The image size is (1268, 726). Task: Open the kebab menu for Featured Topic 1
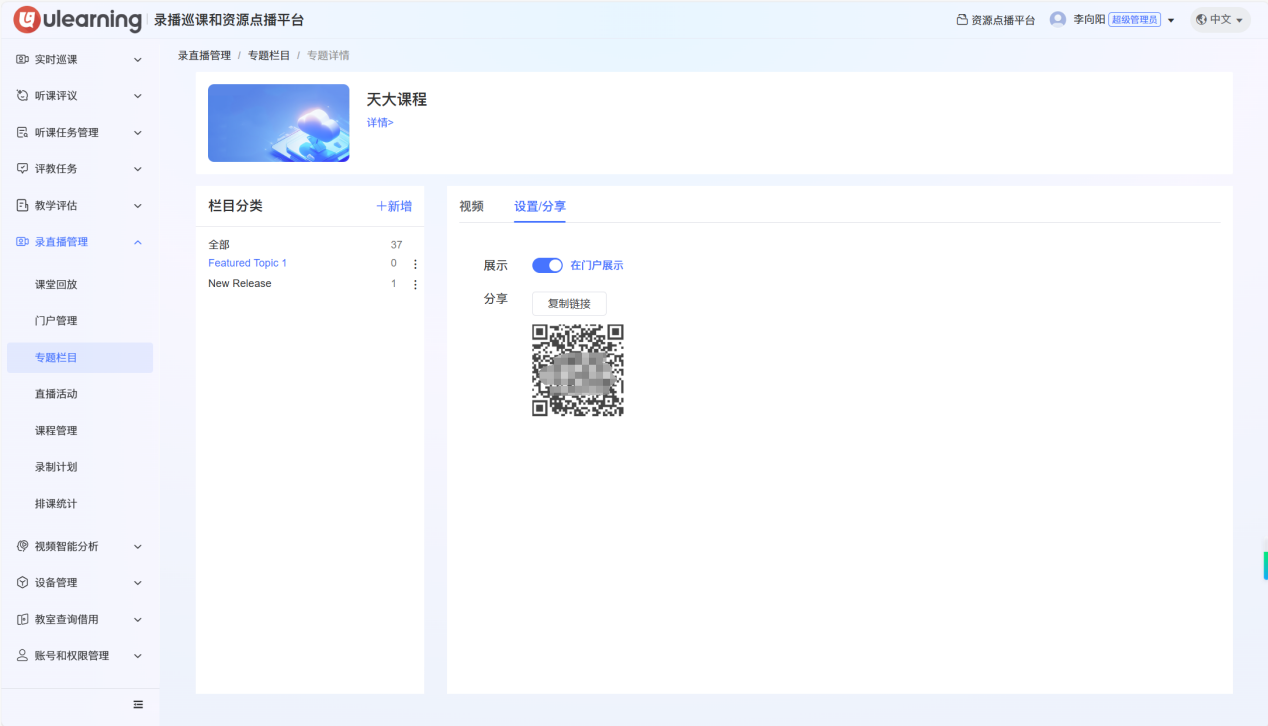(x=415, y=263)
